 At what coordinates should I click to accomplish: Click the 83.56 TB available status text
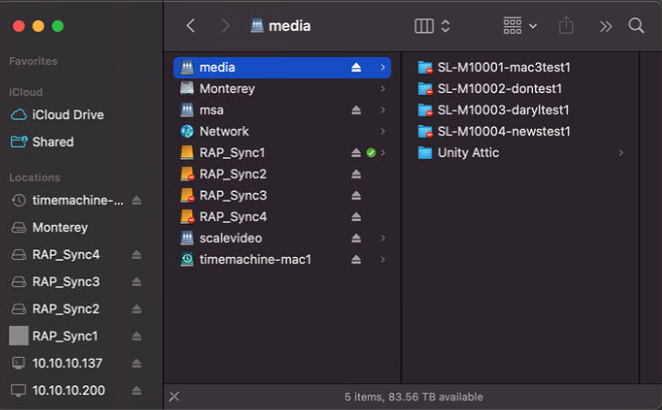[x=436, y=397]
